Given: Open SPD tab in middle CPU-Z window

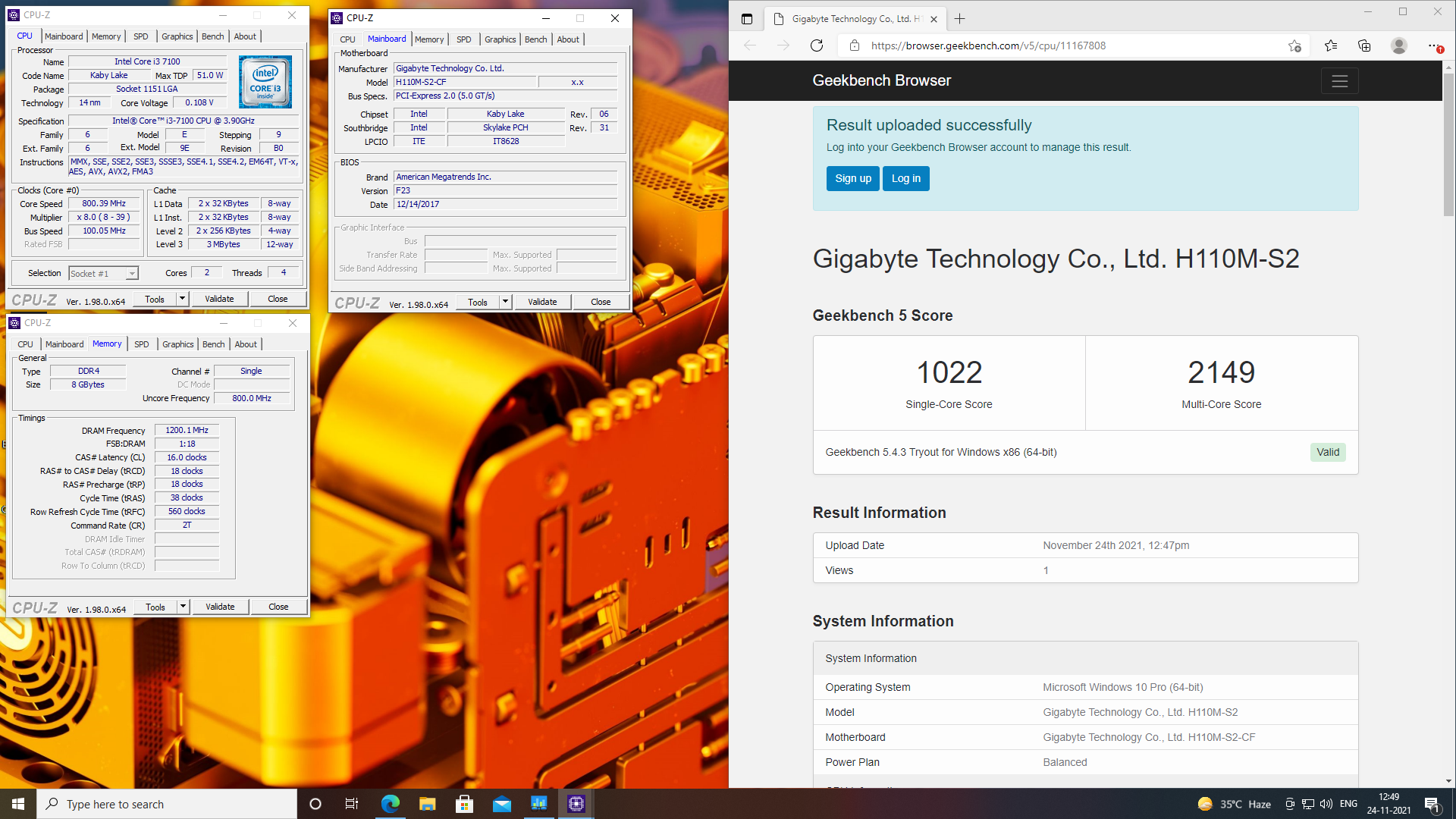Looking at the screenshot, I should coord(464,39).
